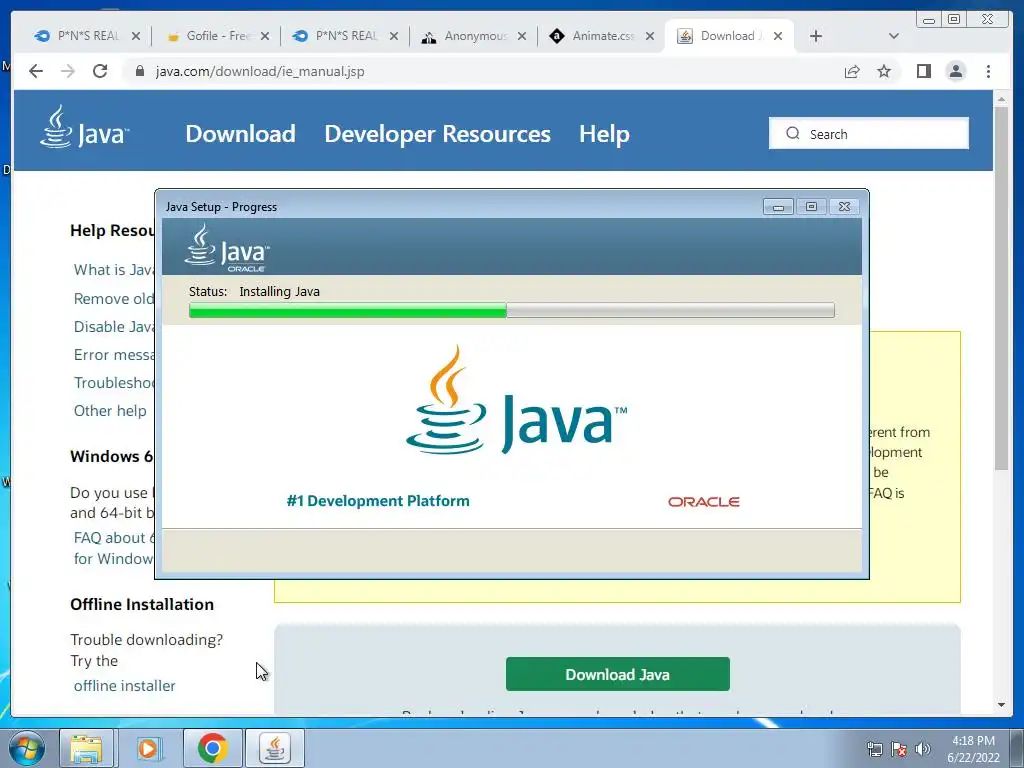The height and width of the screenshot is (768, 1024).
Task: Reload the Java download page
Action: (x=100, y=71)
